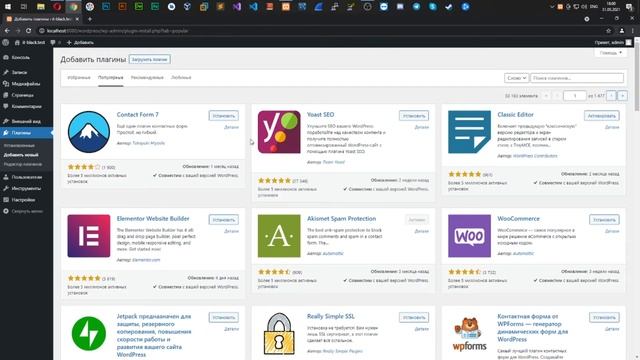This screenshot has height=360, width=640.
Task: Click the Yoast SEO plugin icon
Action: (279, 132)
